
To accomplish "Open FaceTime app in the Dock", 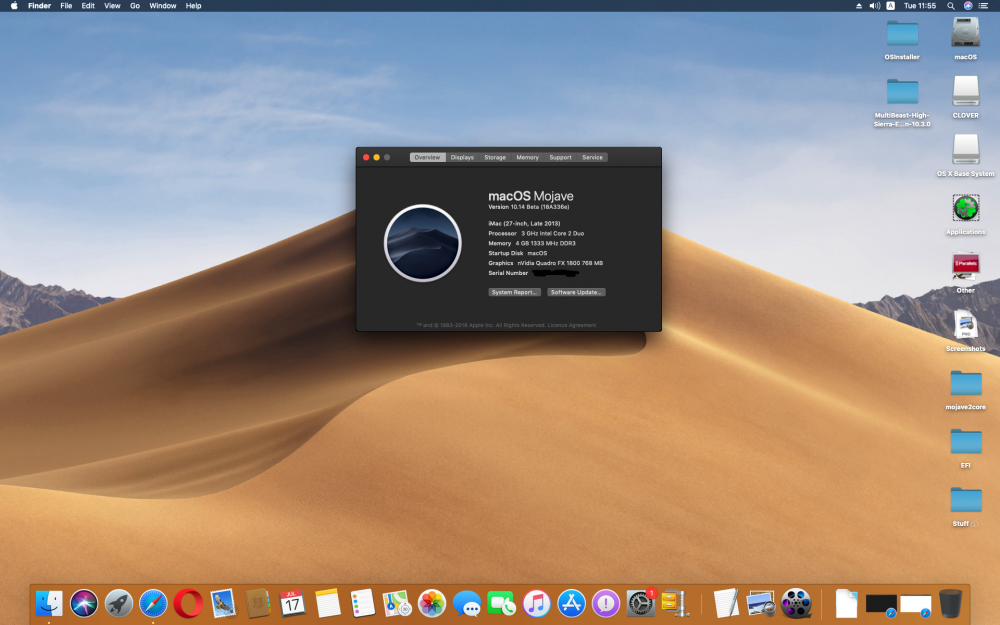I will 501,603.
